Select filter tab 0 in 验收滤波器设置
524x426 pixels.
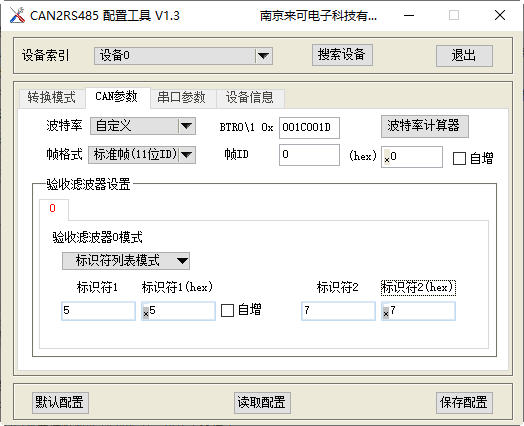[x=53, y=209]
